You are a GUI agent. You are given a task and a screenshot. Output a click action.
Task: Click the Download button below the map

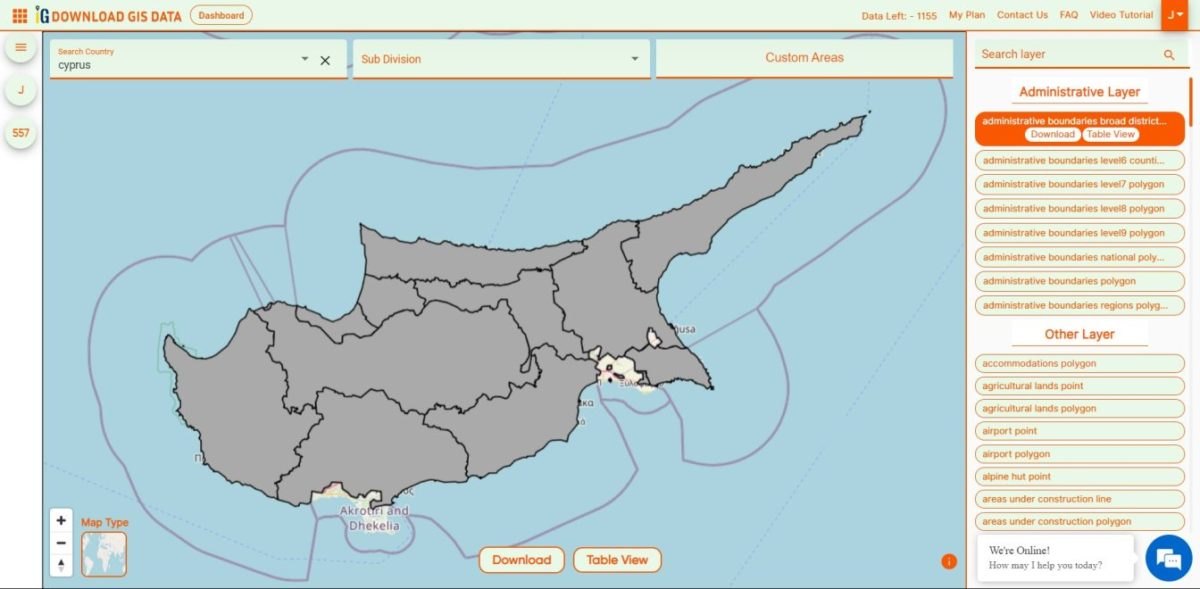[x=521, y=560]
